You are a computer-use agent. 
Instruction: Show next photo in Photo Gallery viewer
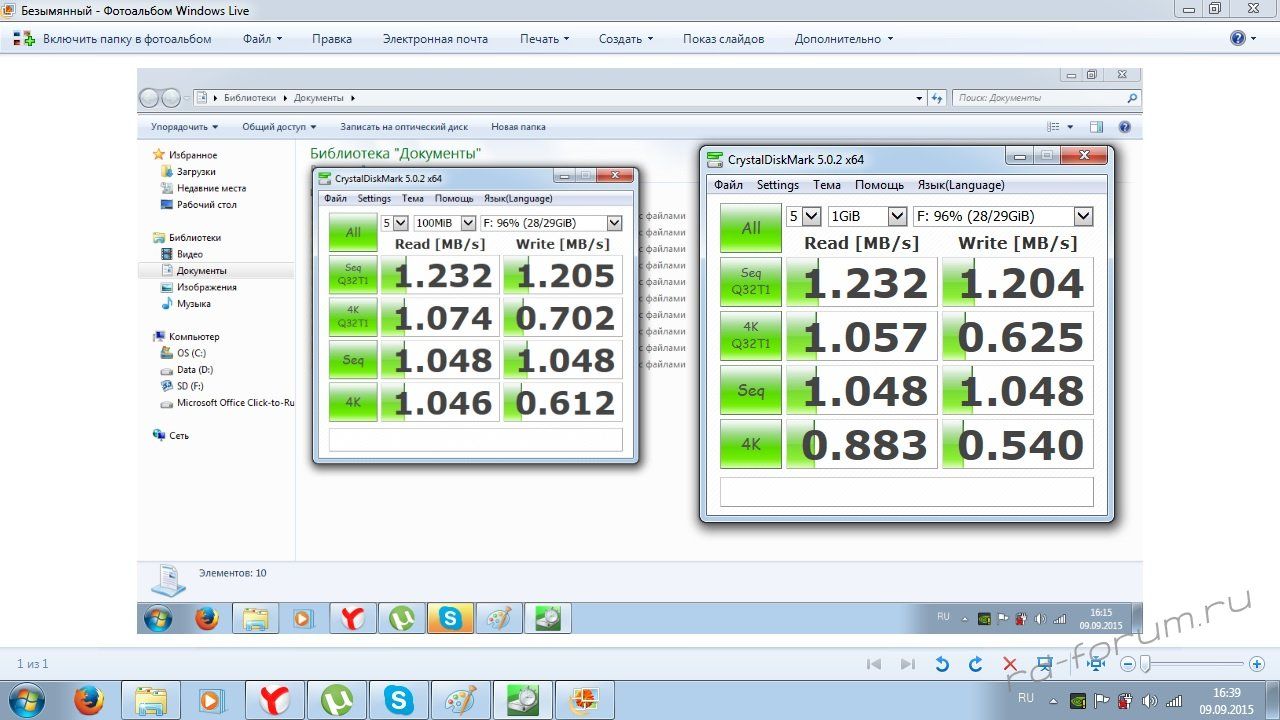(908, 664)
